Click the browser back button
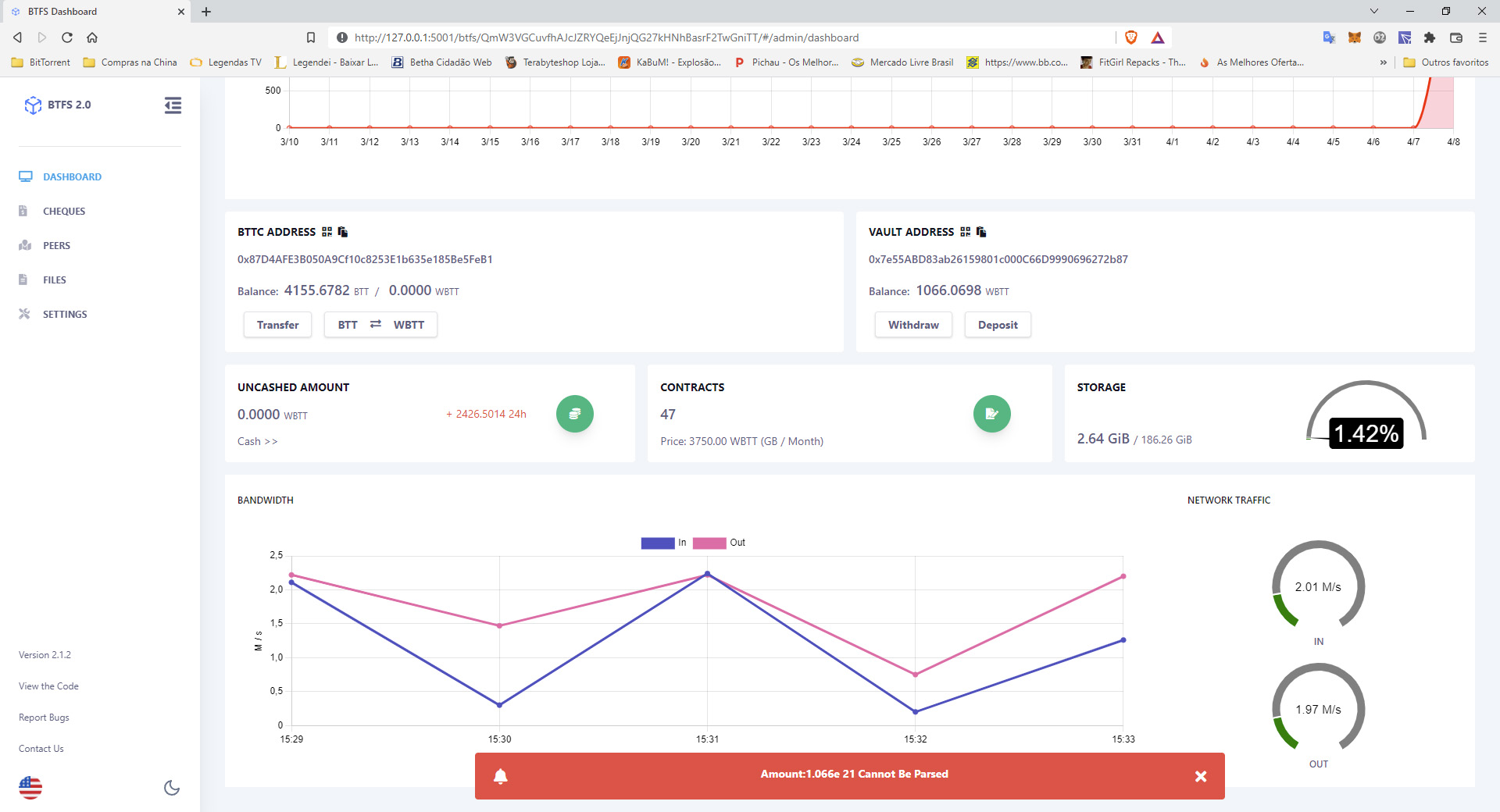Viewport: 1500px width, 812px height. tap(17, 37)
